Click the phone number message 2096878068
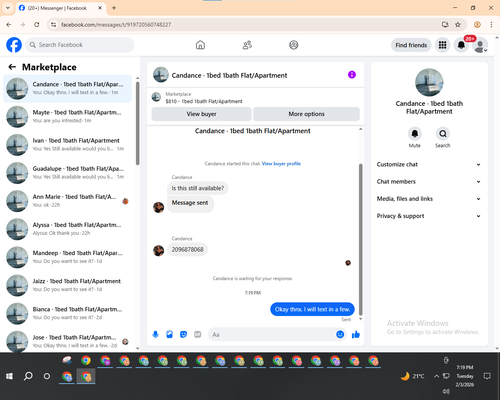This screenshot has width=500, height=400. point(187,250)
